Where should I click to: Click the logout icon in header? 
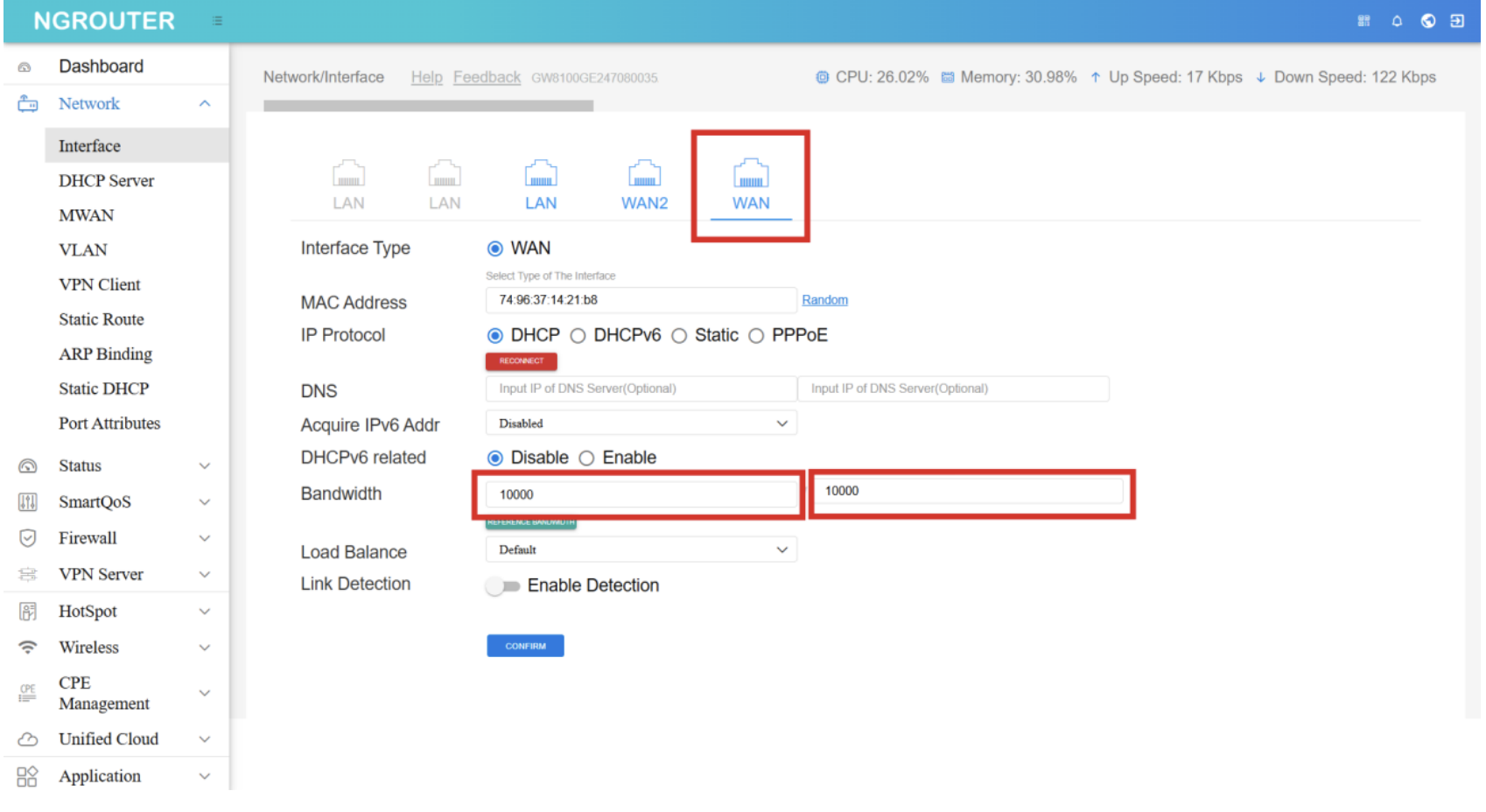tap(1457, 21)
